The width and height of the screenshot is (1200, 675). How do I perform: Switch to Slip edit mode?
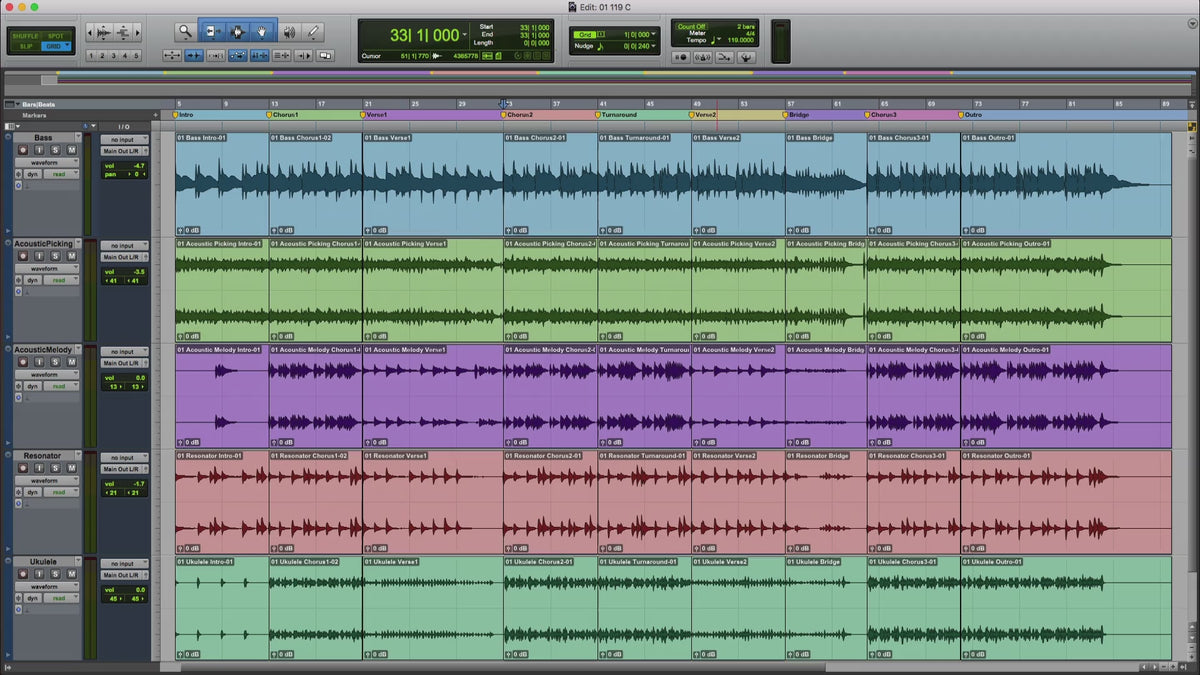25,46
